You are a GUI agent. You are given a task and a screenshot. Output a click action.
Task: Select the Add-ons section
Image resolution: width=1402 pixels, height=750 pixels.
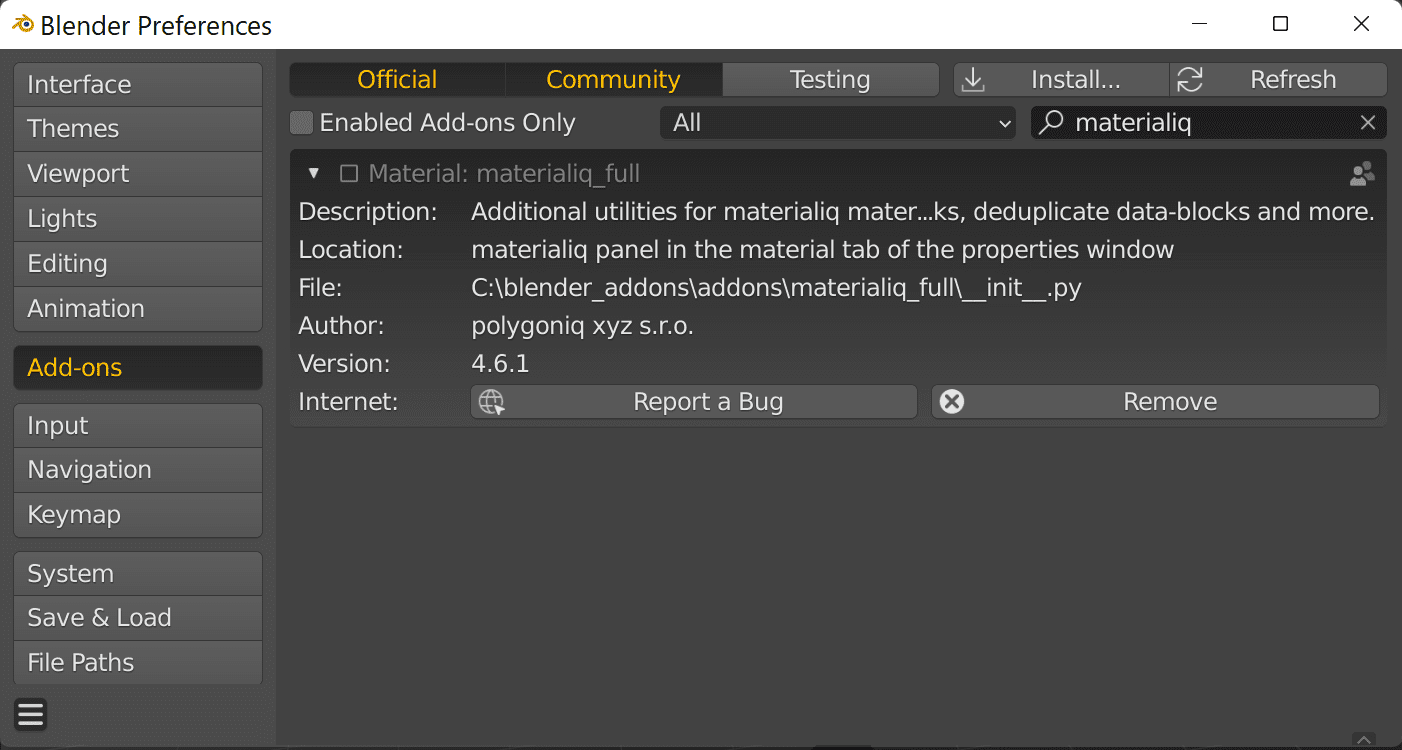pyautogui.click(x=138, y=368)
